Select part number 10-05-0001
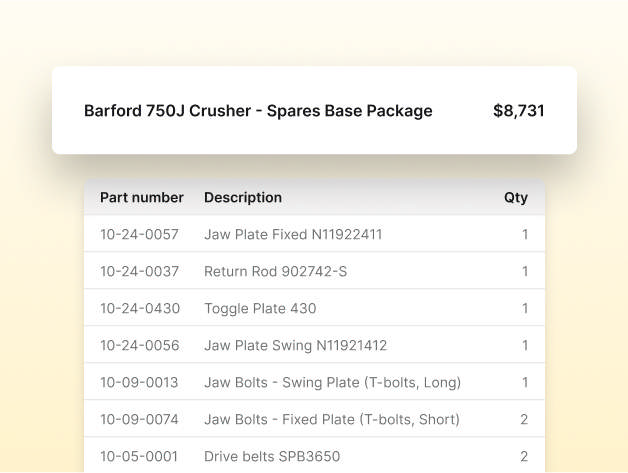Image resolution: width=628 pixels, height=473 pixels. (x=139, y=457)
